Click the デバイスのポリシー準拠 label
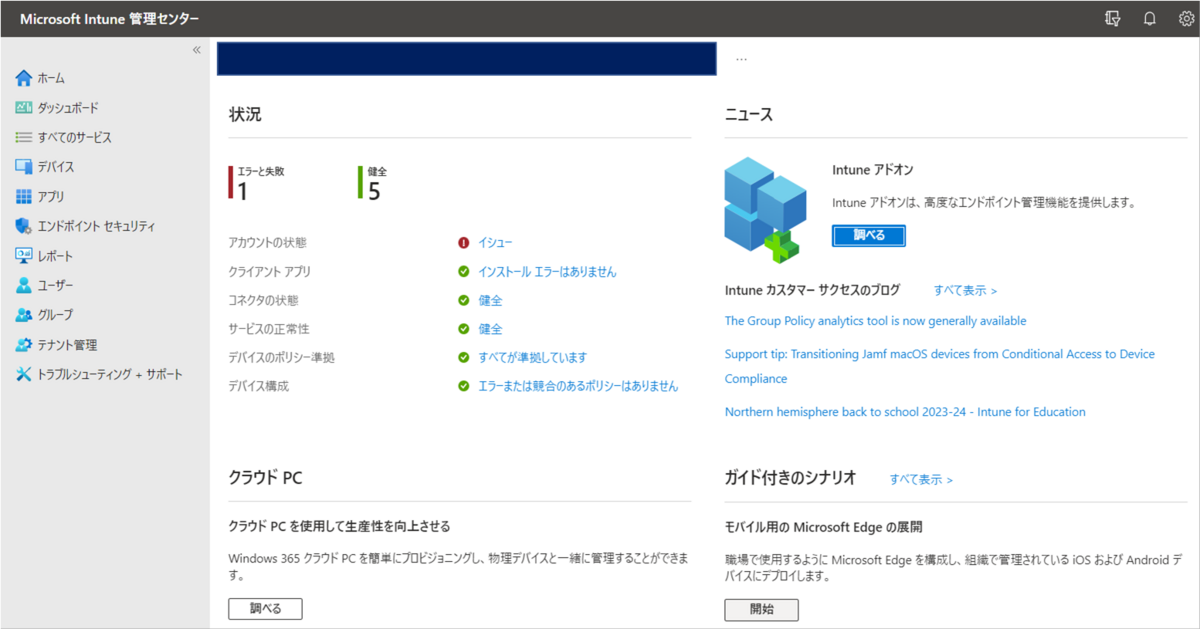The height and width of the screenshot is (629, 1200). pyautogui.click(x=281, y=357)
